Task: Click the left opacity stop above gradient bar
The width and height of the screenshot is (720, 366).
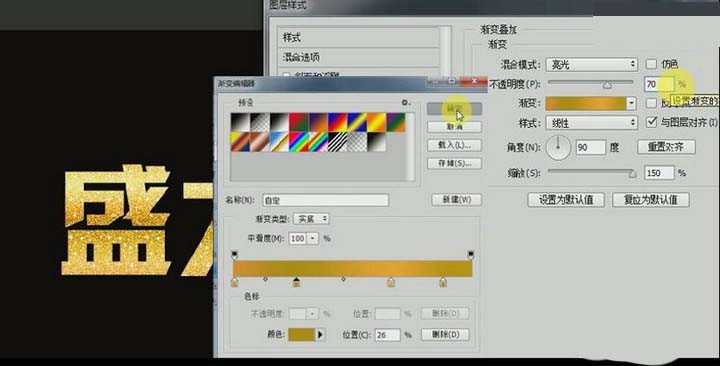Action: click(235, 254)
